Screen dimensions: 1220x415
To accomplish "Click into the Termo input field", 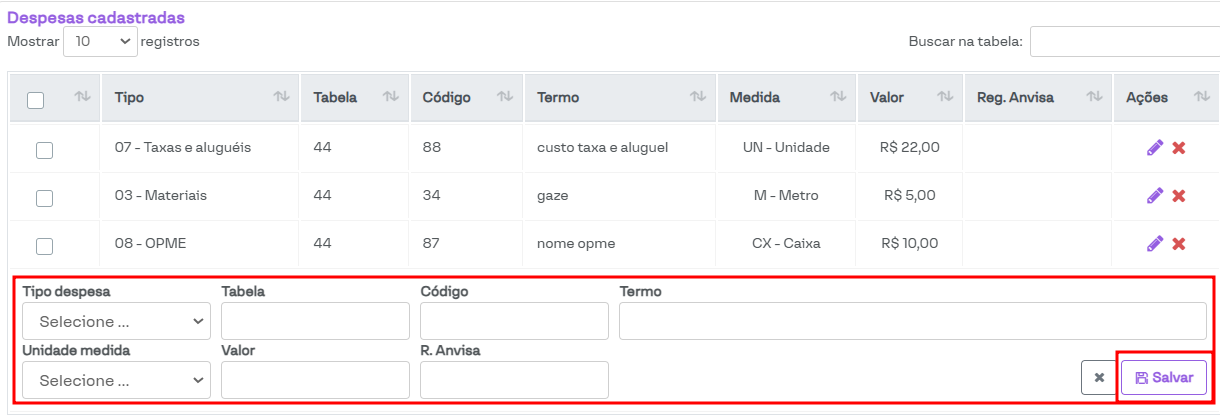I will (912, 322).
